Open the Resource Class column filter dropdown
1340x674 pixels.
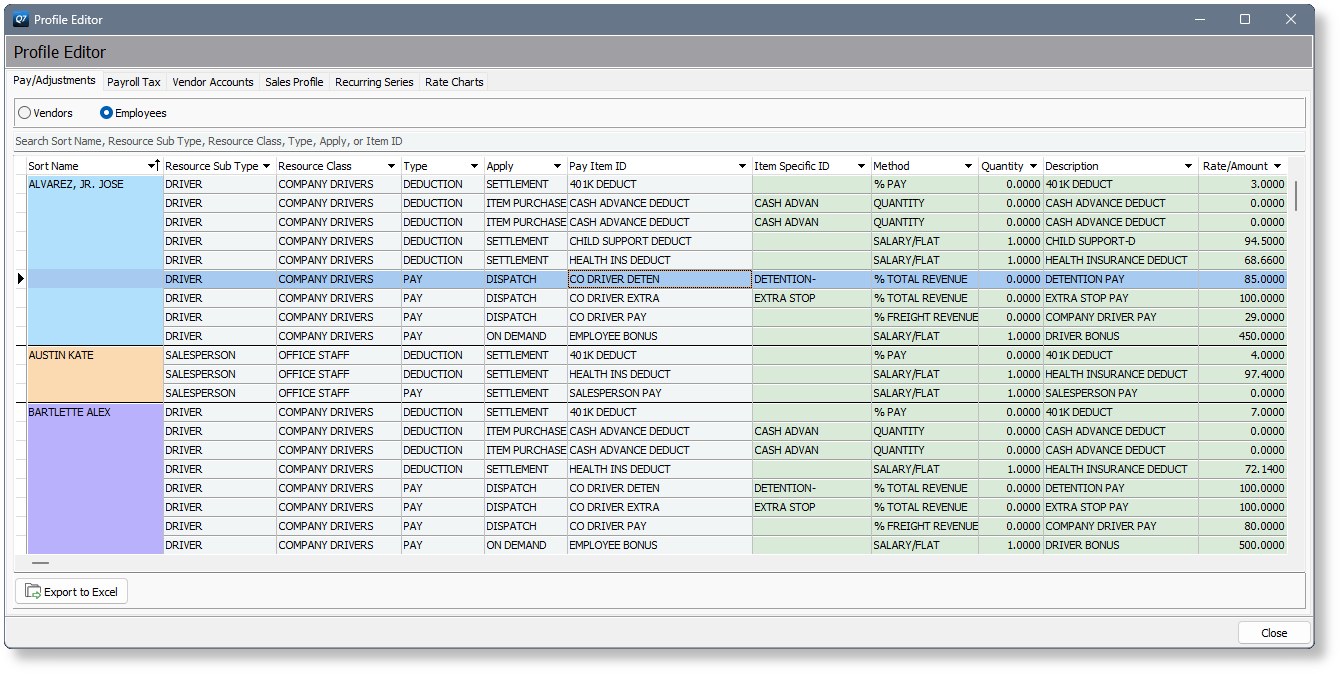click(390, 166)
